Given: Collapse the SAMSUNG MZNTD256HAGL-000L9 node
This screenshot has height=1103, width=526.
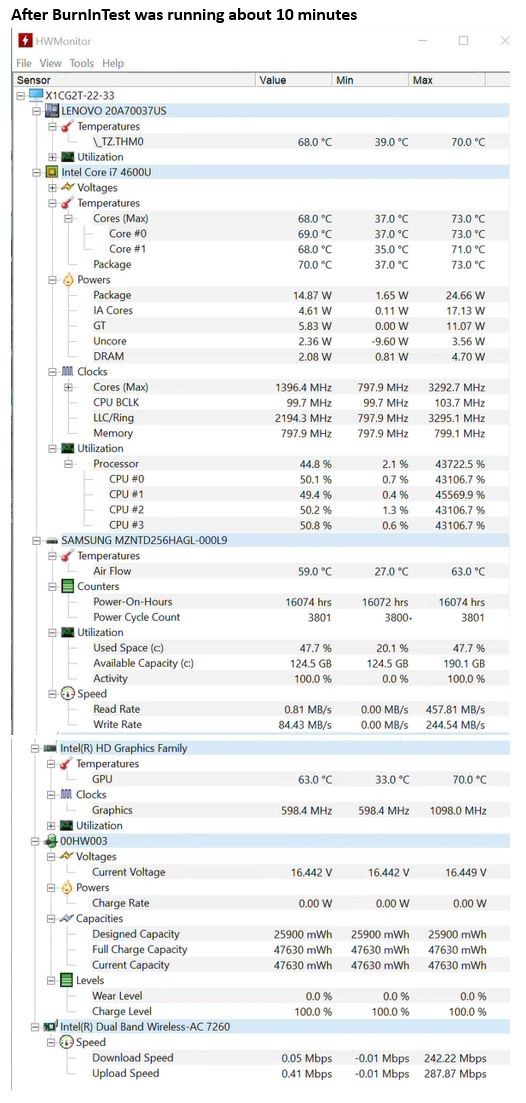Looking at the screenshot, I should [x=37, y=540].
